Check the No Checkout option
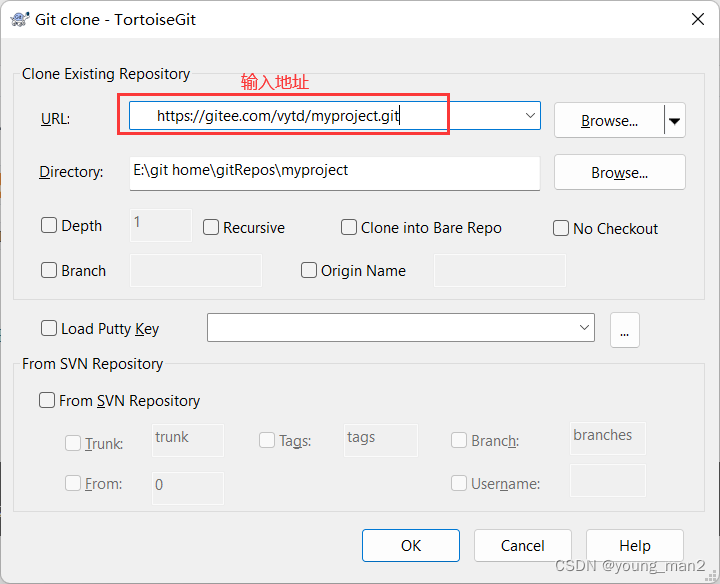This screenshot has height=584, width=720. tap(561, 228)
